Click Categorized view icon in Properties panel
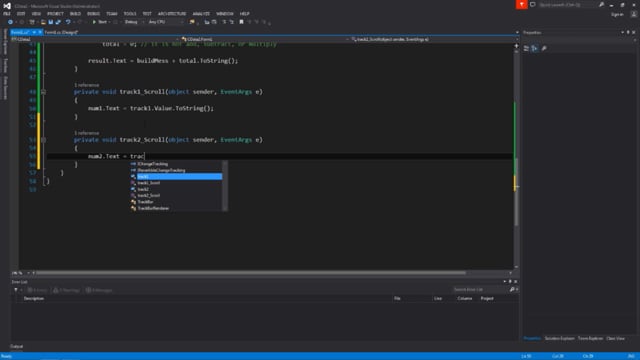 pos(526,49)
